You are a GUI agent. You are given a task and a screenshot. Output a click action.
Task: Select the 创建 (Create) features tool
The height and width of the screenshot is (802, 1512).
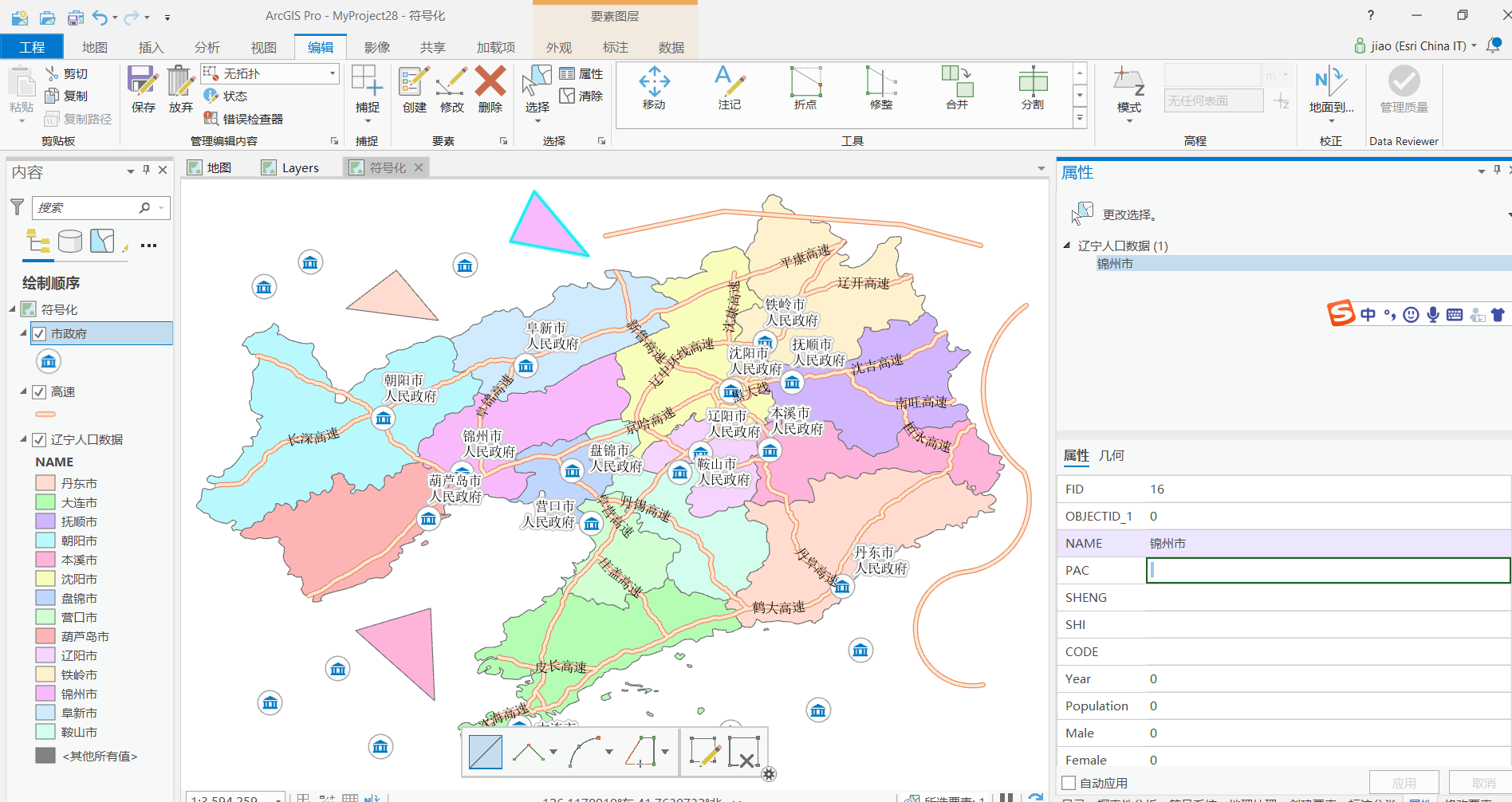click(413, 90)
